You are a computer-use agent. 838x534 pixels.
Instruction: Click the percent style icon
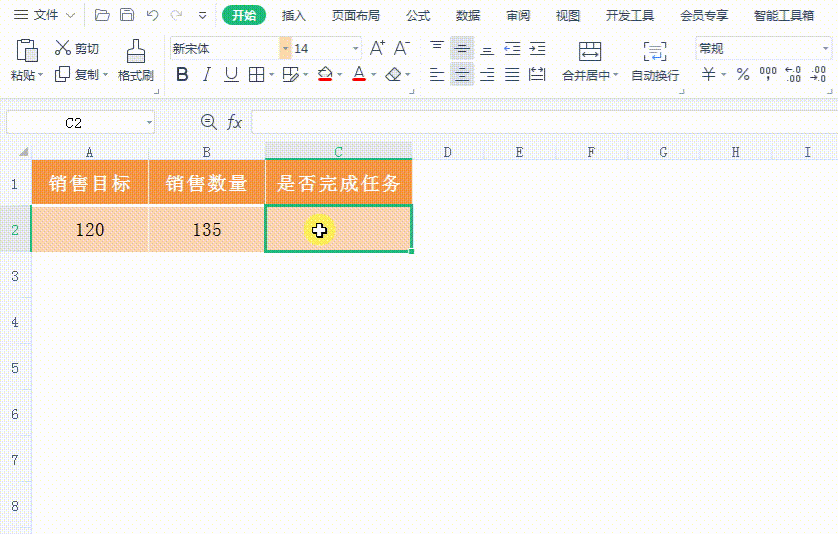pos(742,74)
